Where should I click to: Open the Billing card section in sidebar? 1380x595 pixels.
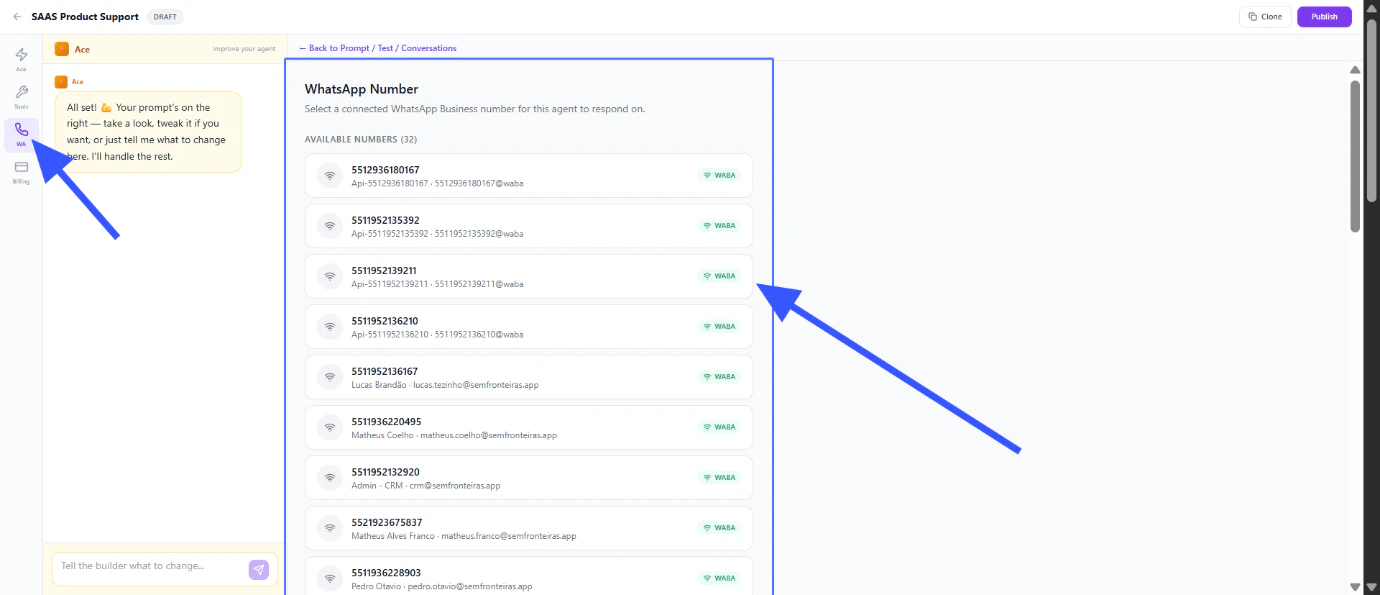[x=21, y=171]
